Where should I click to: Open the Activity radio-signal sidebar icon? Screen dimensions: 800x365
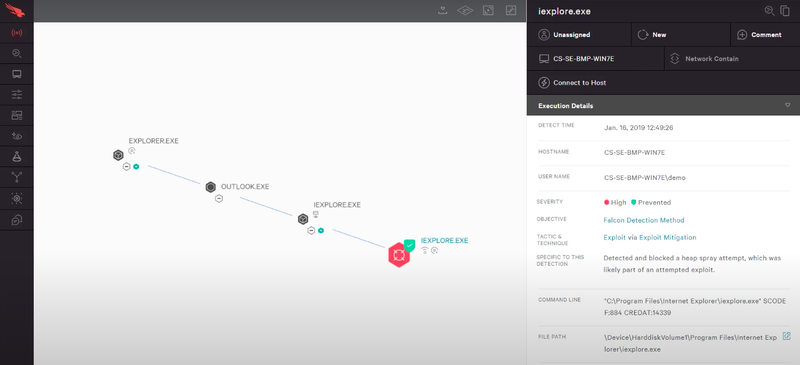(17, 33)
